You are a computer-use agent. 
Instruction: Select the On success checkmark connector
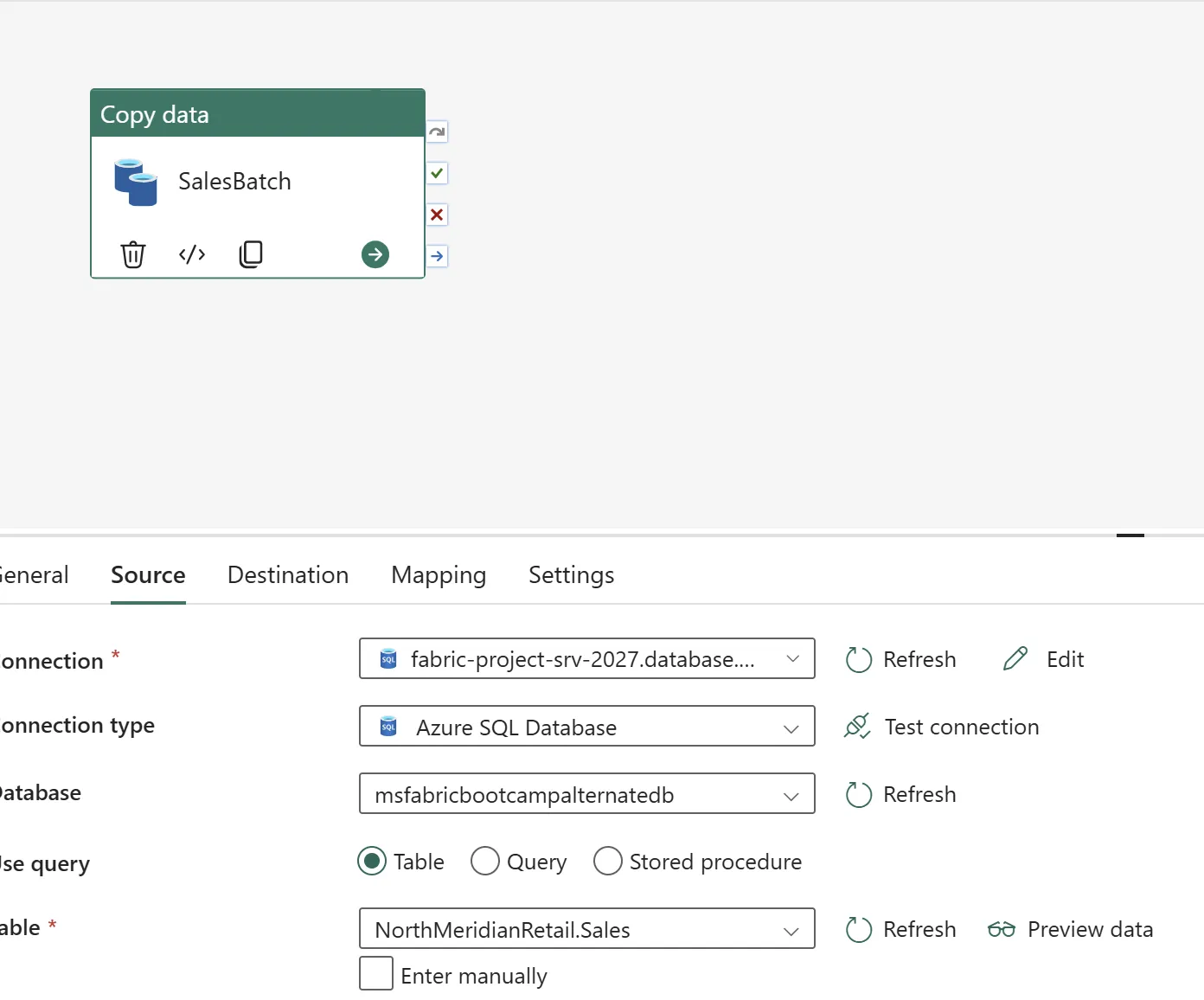[438, 173]
